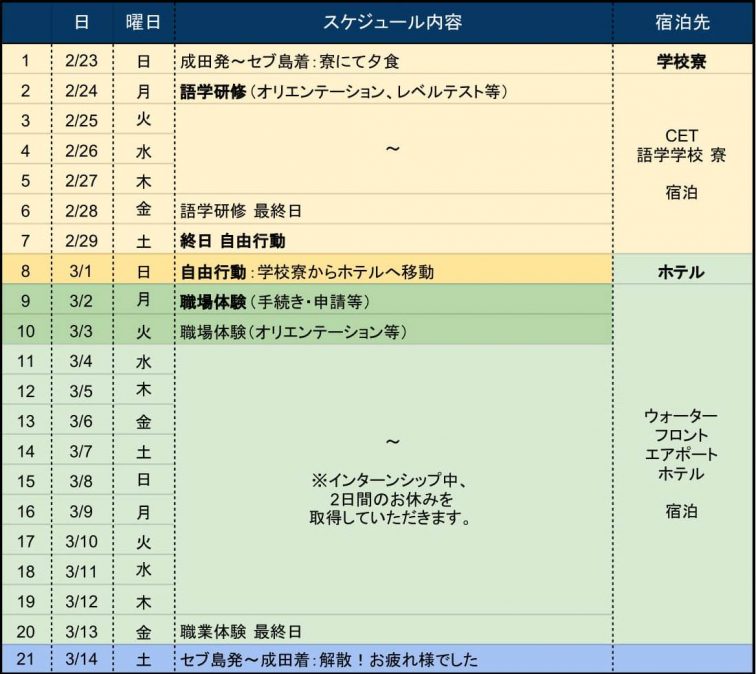This screenshot has height=674, width=756.
Task: Select the 3/14 date cell
Action: pyautogui.click(x=80, y=660)
